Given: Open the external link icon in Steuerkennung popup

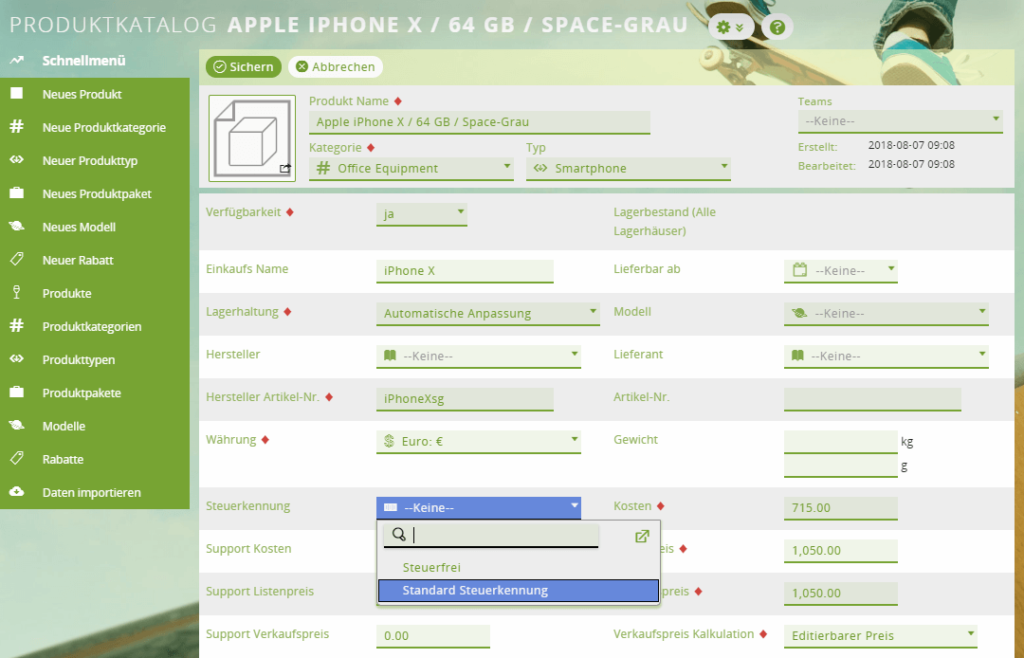Looking at the screenshot, I should (x=642, y=536).
